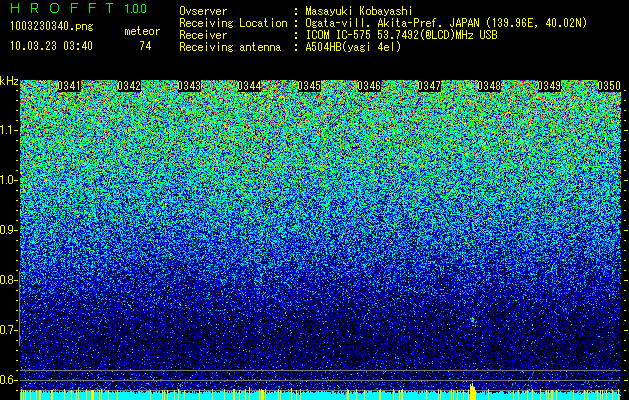This screenshot has height=400, width=629.
Task: Click the meteor label
Action: coord(142,31)
